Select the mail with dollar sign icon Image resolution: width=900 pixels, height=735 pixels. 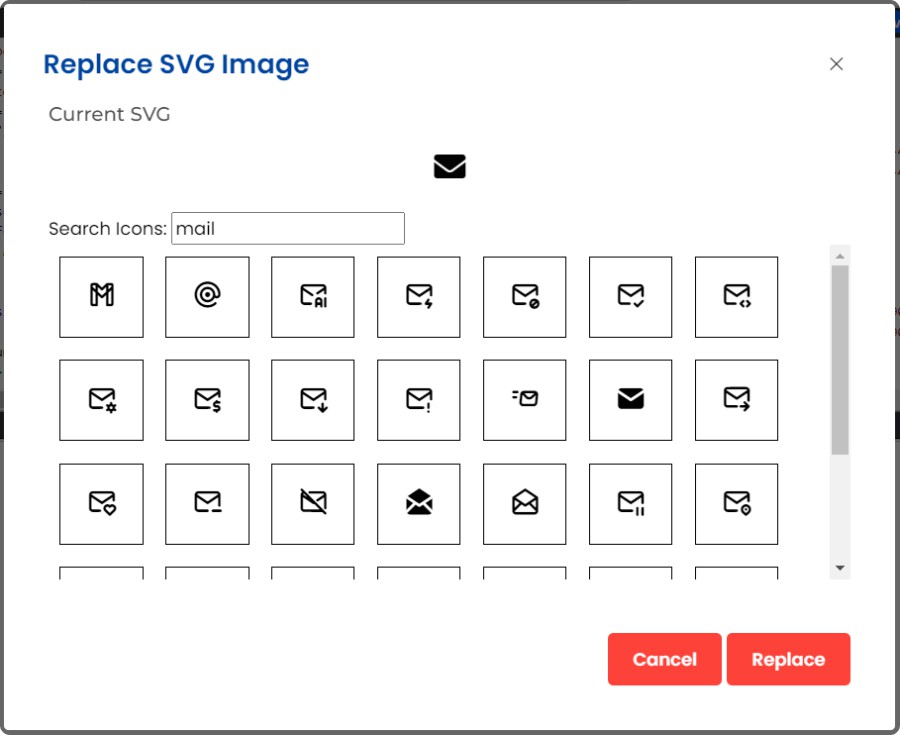207,400
